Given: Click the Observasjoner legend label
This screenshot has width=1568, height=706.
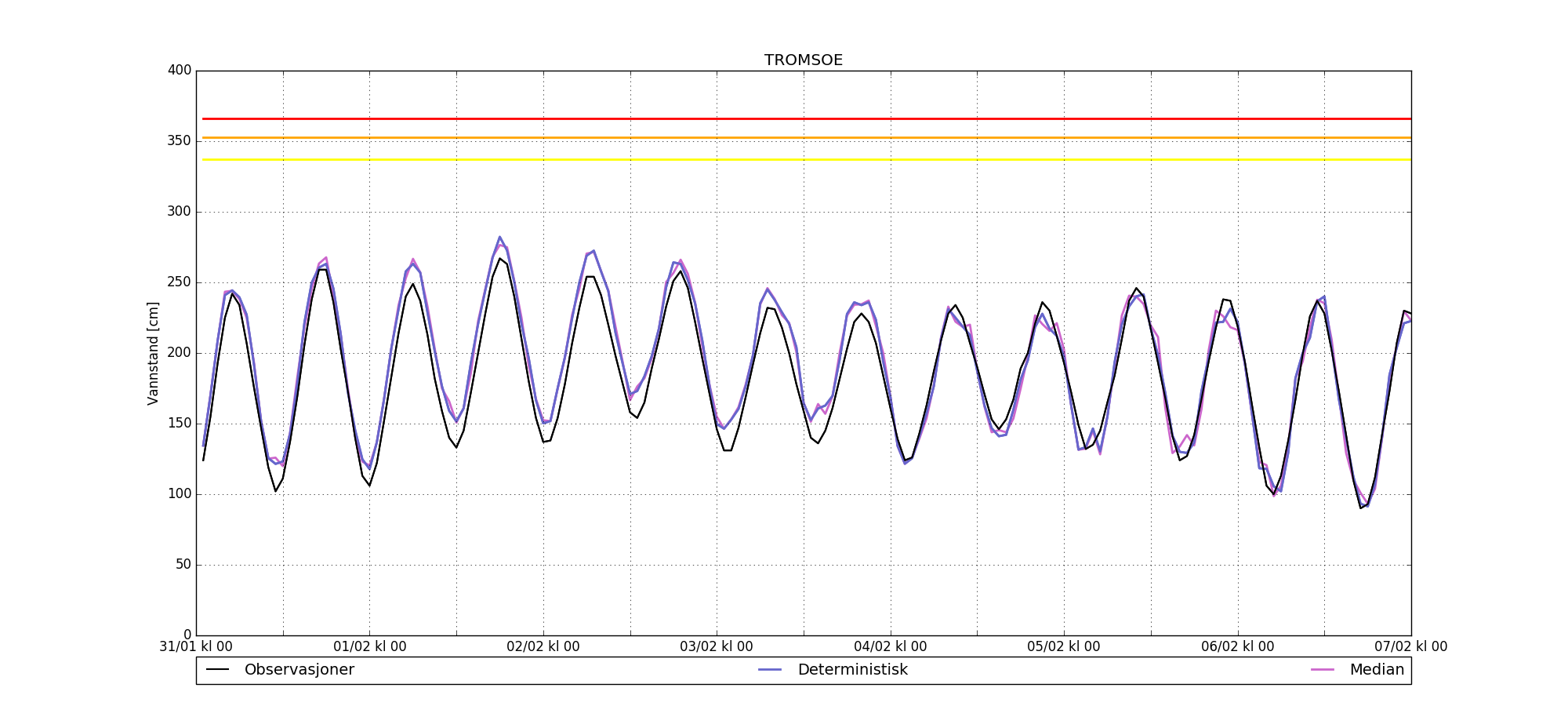Looking at the screenshot, I should (299, 670).
